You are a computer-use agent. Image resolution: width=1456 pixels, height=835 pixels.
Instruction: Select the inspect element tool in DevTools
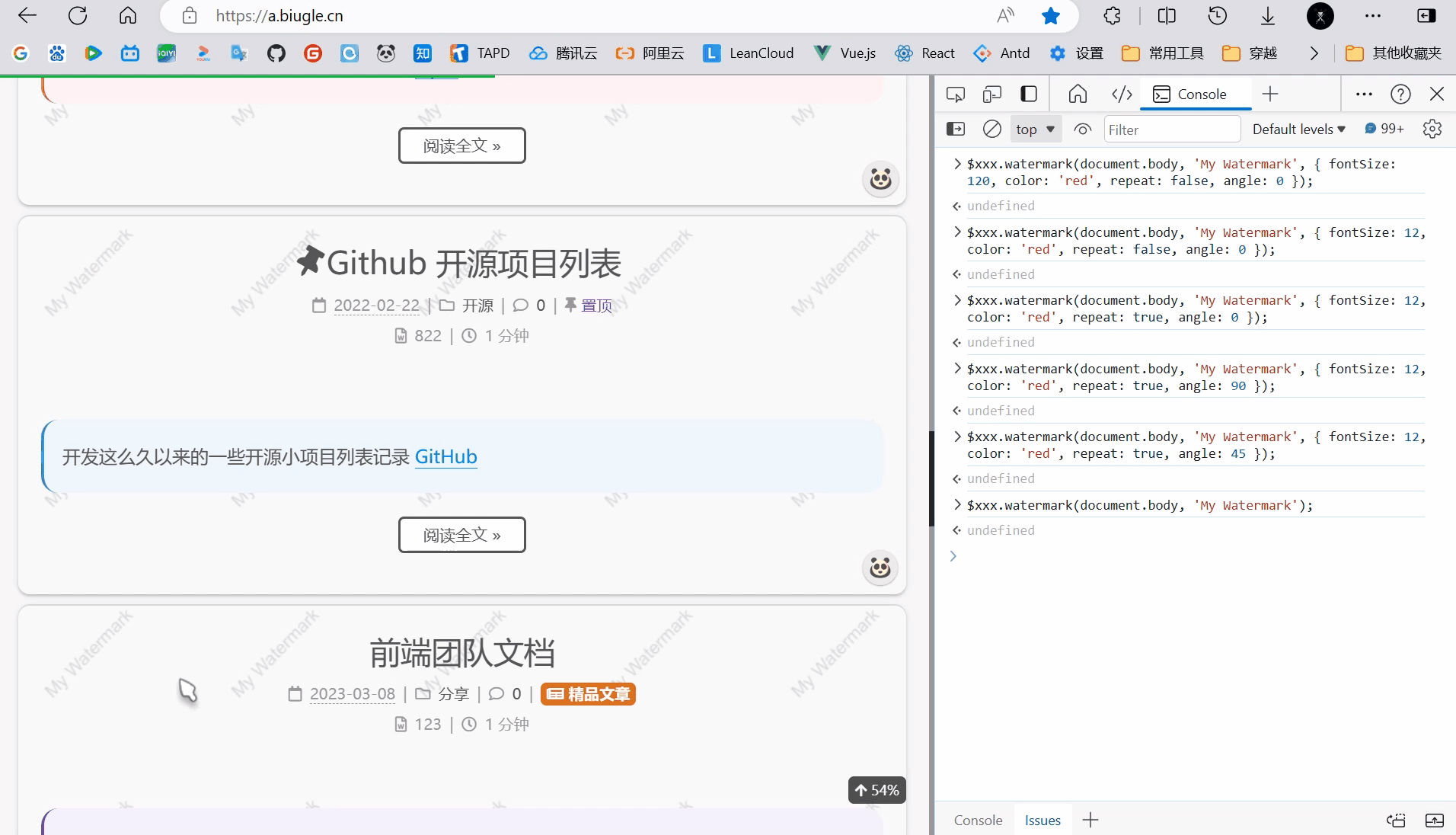click(x=956, y=94)
